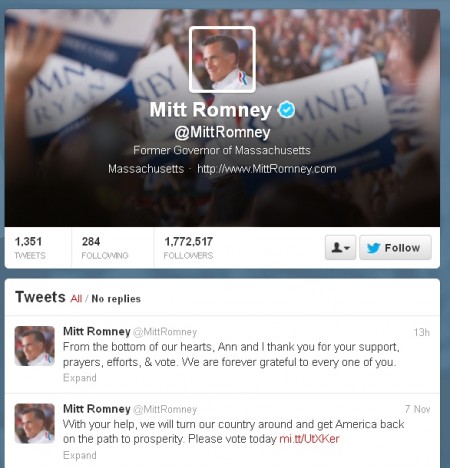The image size is (450, 468).
Task: Open the 284 following list
Action: point(105,248)
